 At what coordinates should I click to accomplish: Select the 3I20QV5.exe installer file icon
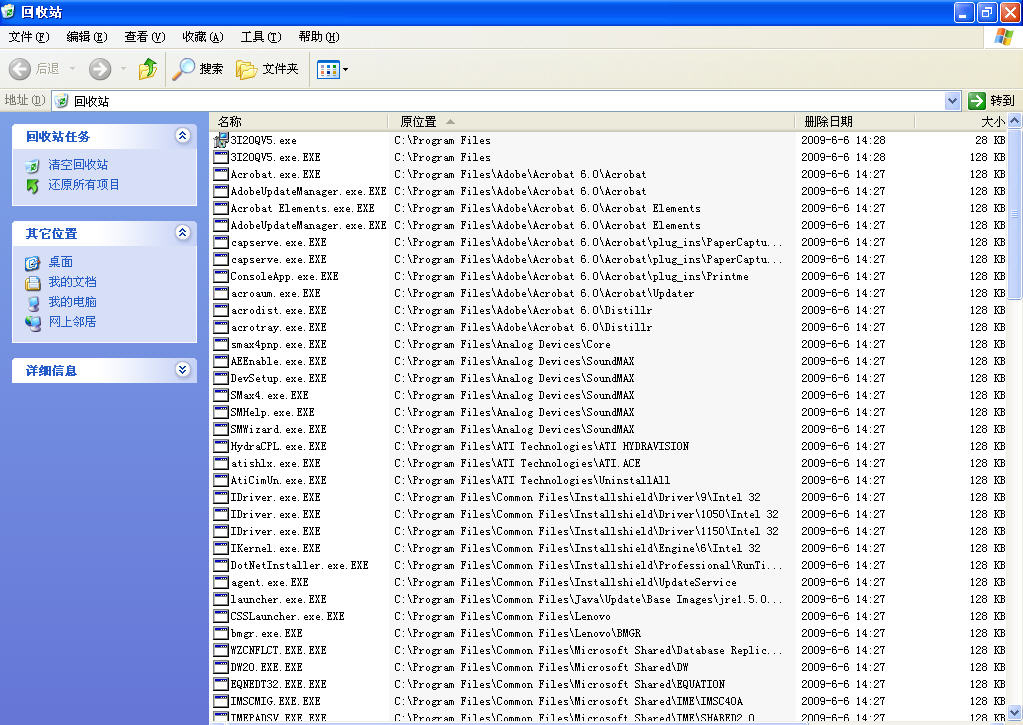point(221,140)
